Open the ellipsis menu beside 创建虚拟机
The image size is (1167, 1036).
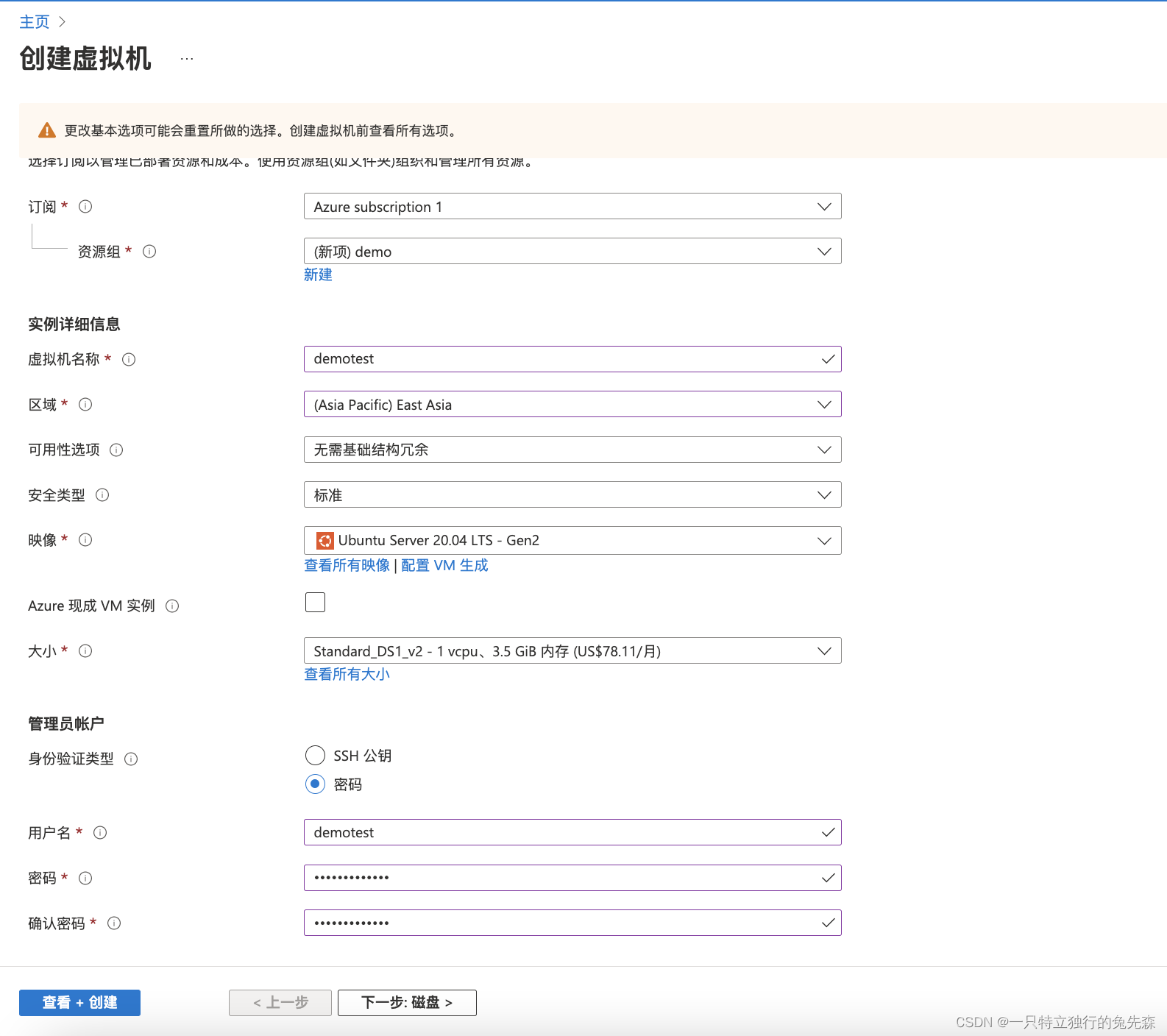pos(187,58)
